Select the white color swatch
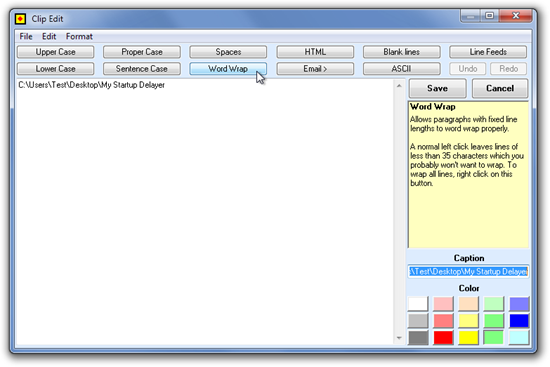Image resolution: width=550 pixels, height=367 pixels. (x=418, y=304)
